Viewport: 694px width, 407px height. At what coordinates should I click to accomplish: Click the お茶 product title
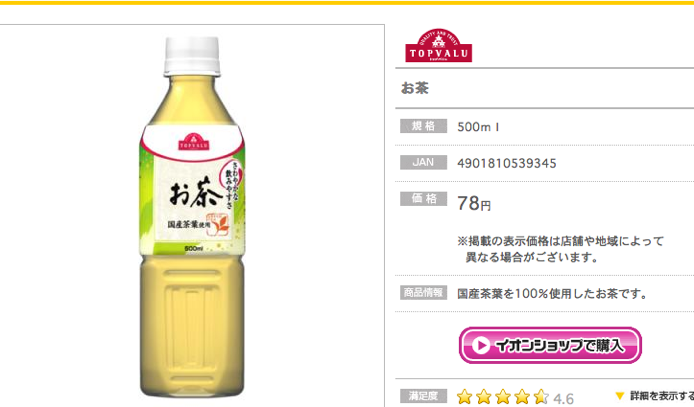pyautogui.click(x=415, y=88)
